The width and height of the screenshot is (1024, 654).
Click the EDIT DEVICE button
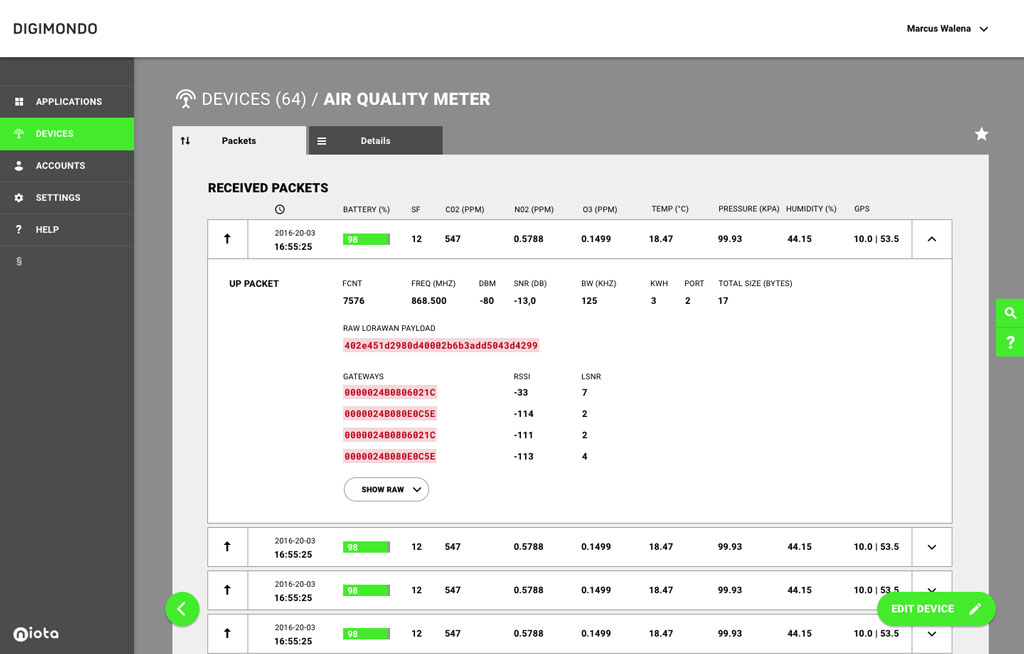click(x=936, y=609)
